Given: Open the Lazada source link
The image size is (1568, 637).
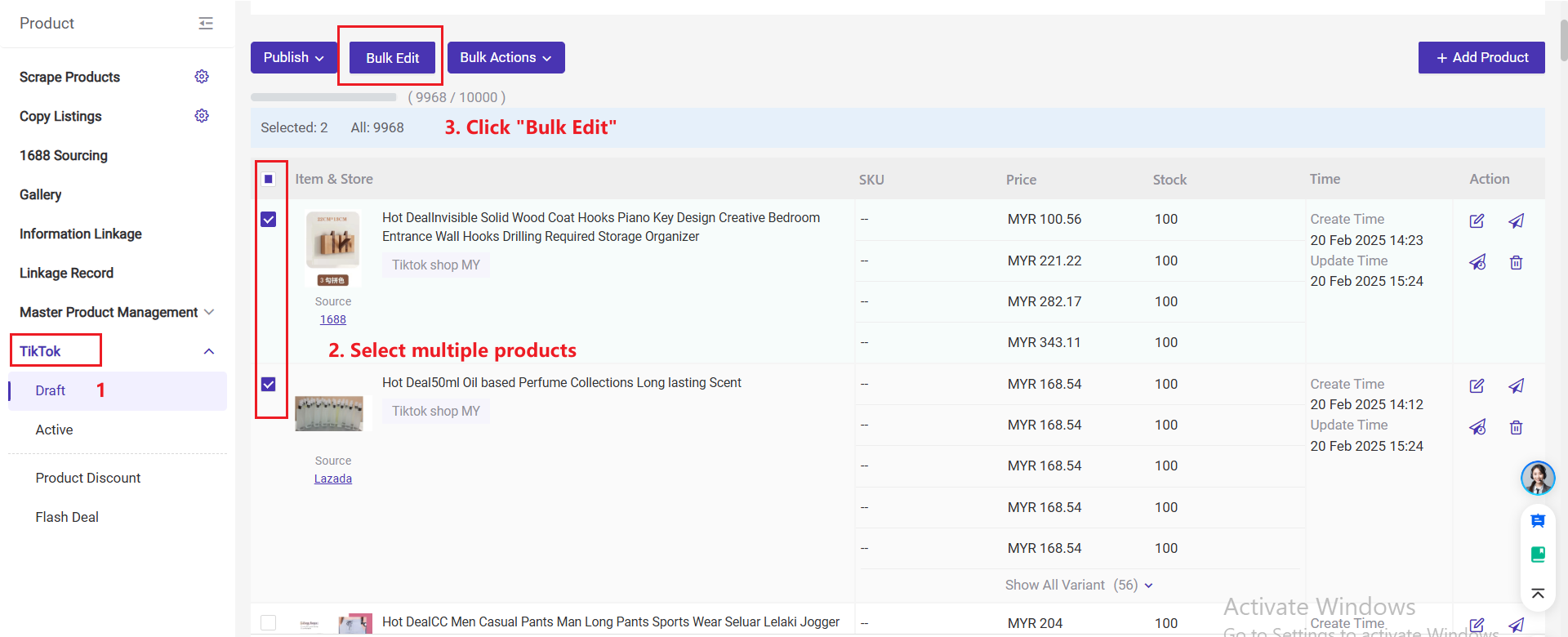Looking at the screenshot, I should coord(333,479).
